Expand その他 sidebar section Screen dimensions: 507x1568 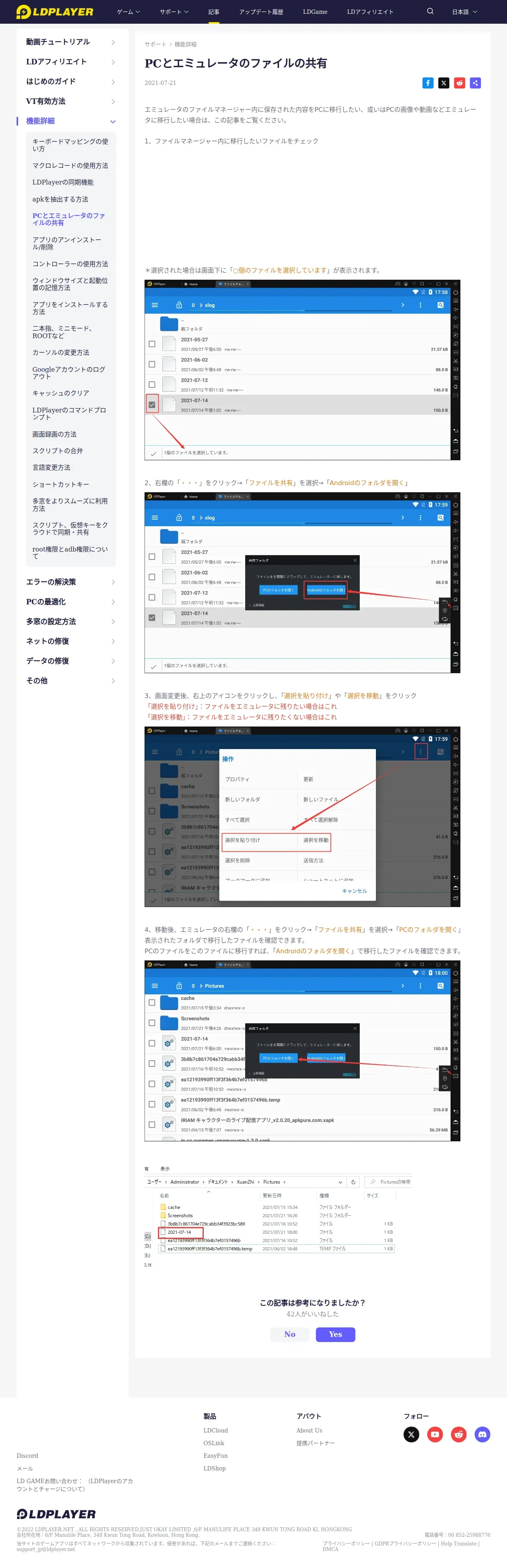pos(70,681)
